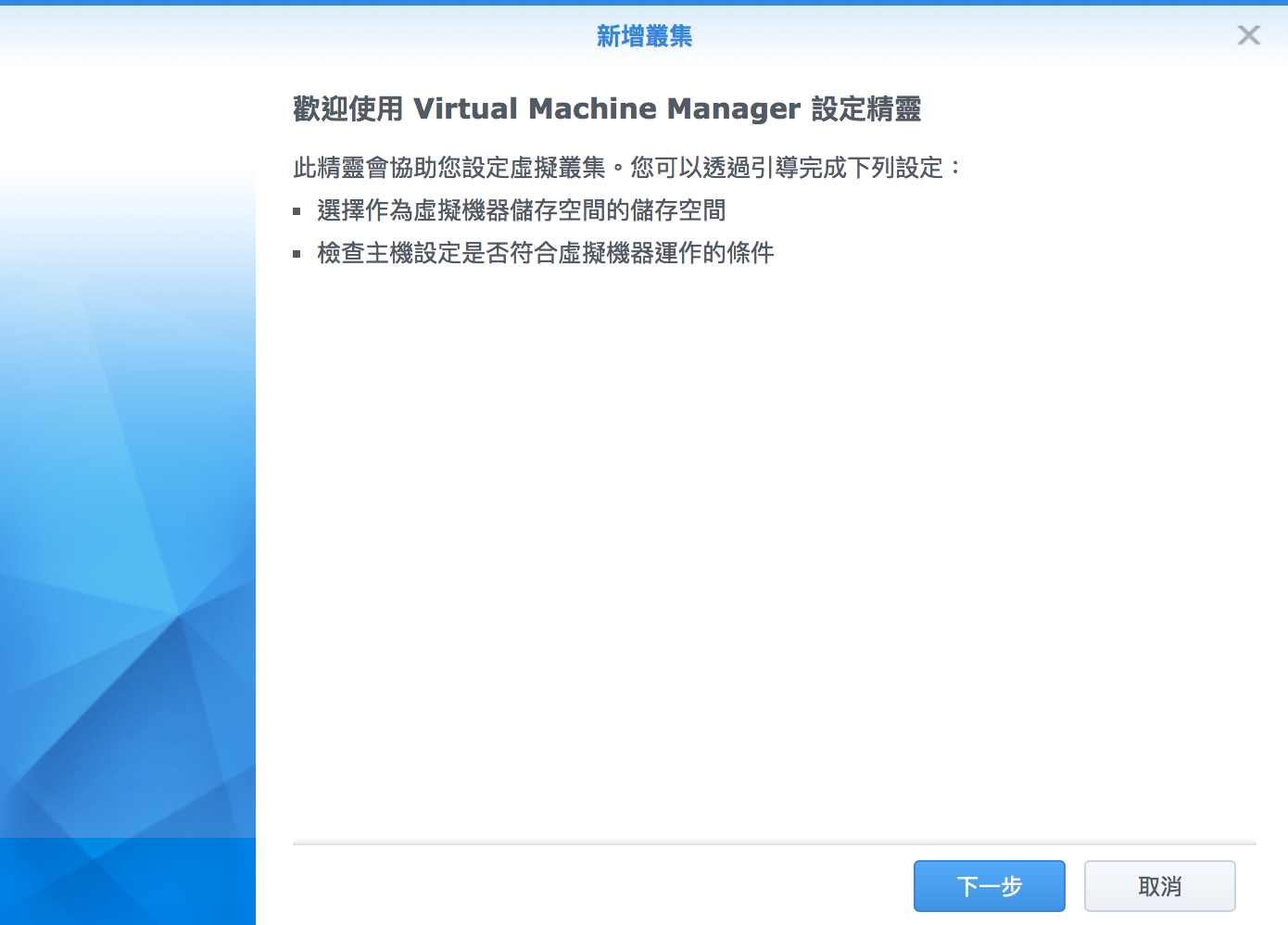Image resolution: width=1288 pixels, height=925 pixels.
Task: Click the sentence starting with 此精靈會協助
Action: [448, 168]
